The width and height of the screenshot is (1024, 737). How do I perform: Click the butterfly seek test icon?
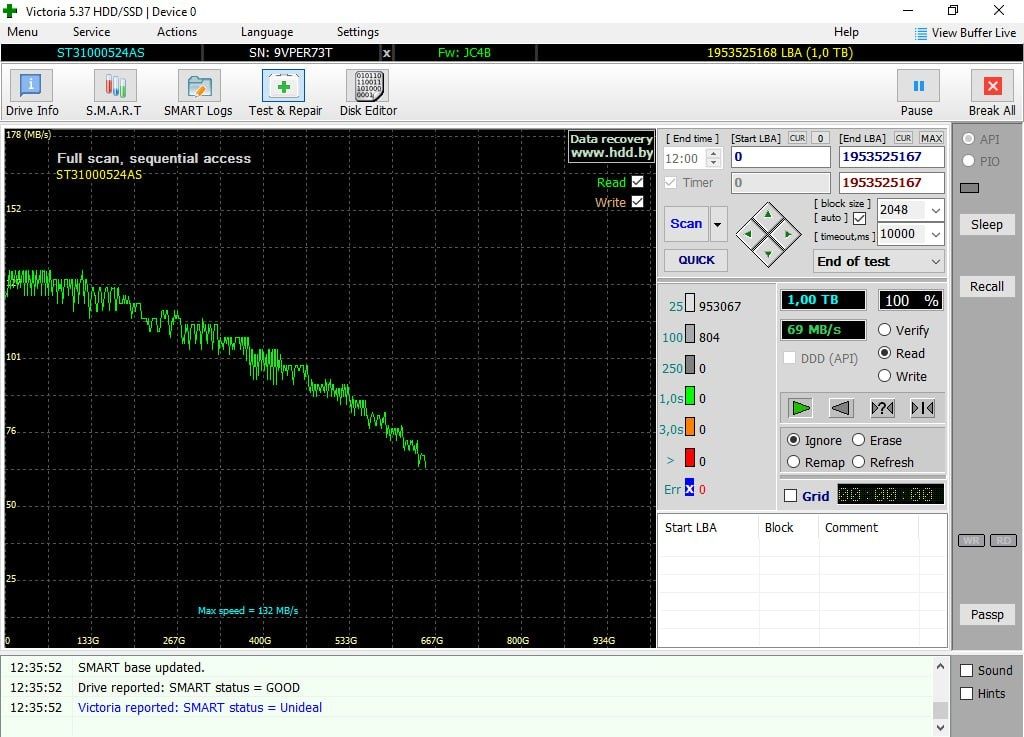[922, 408]
